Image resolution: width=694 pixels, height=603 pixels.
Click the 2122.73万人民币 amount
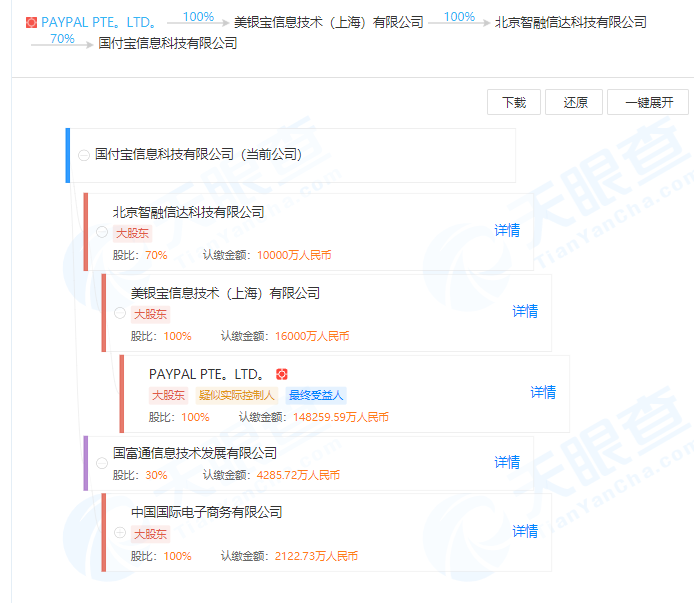point(316,557)
